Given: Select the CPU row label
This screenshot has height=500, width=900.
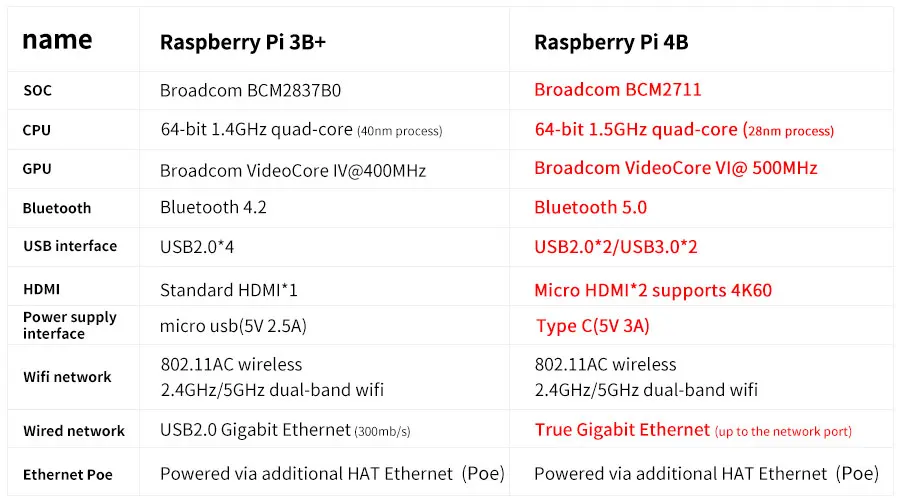Looking at the screenshot, I should [x=37, y=130].
